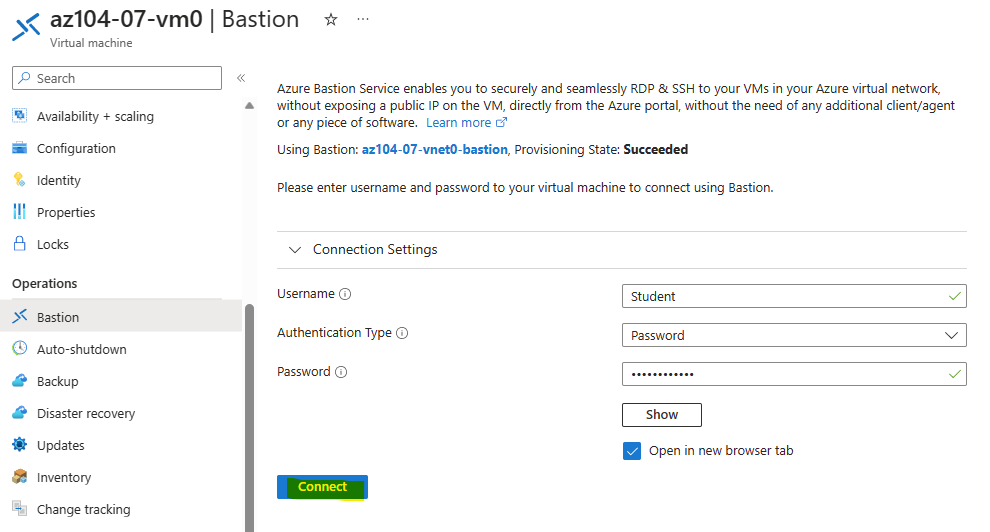Click the Password input field

click(794, 374)
